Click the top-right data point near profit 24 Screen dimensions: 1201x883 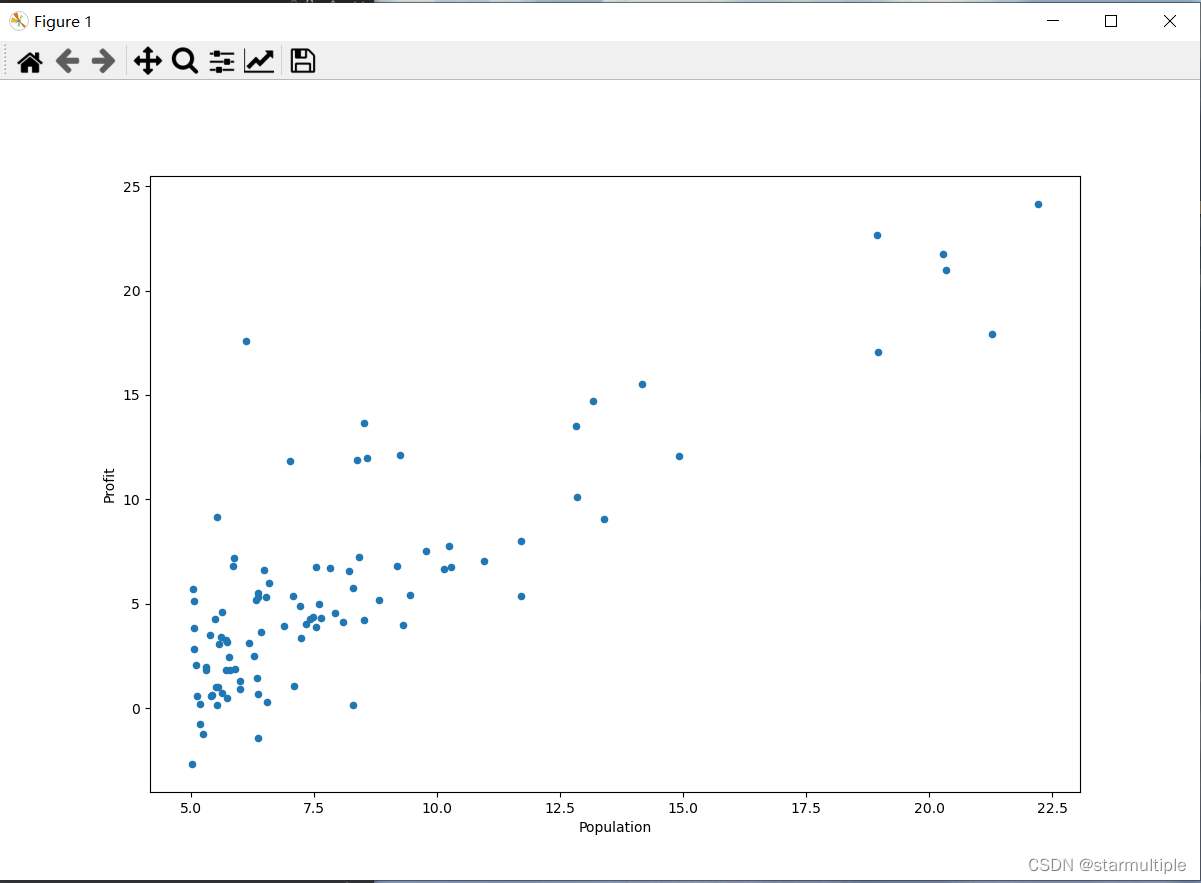coord(1038,204)
